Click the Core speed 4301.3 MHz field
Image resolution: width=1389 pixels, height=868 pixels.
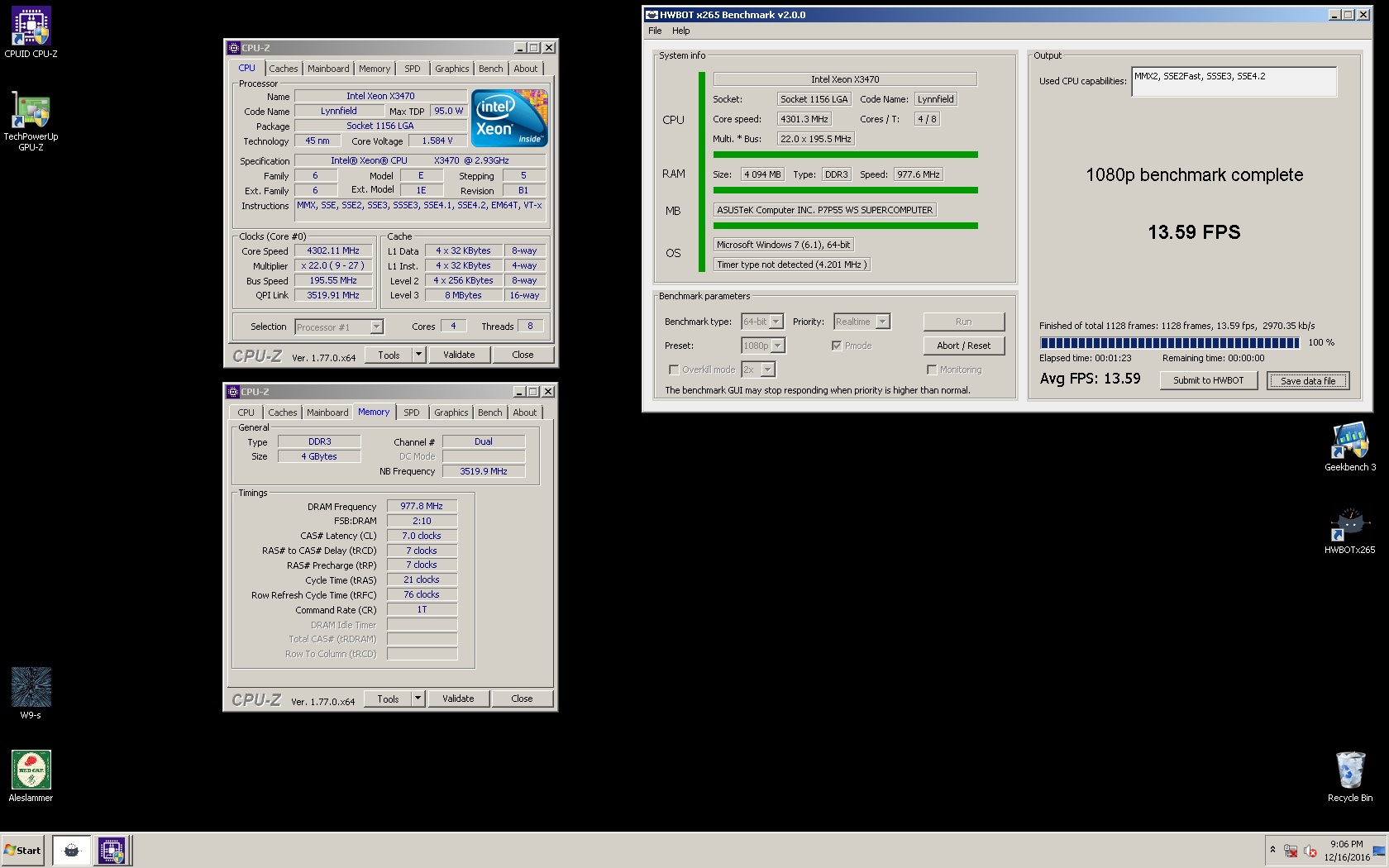click(804, 119)
